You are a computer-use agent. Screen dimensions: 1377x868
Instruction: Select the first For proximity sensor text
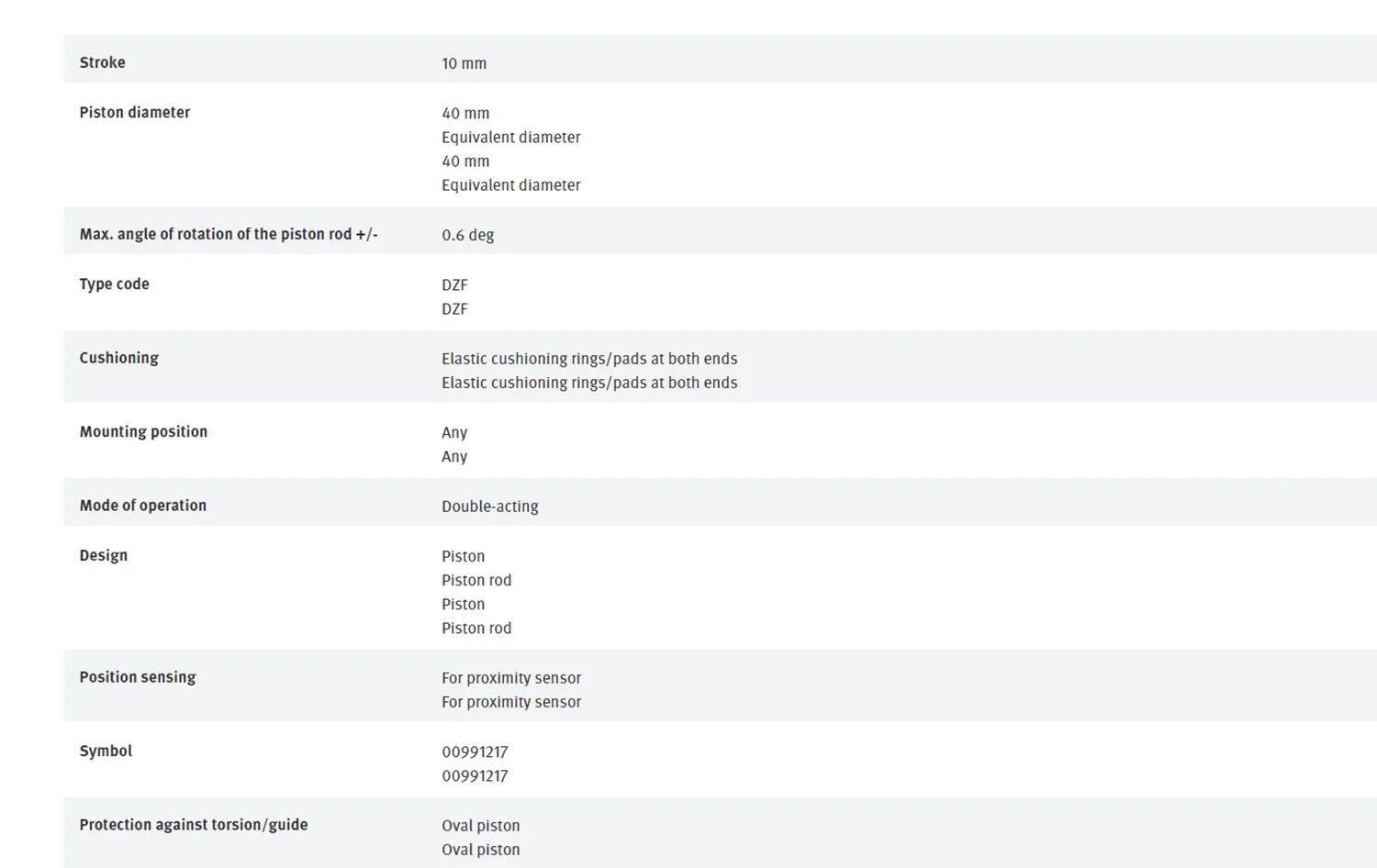coord(511,678)
